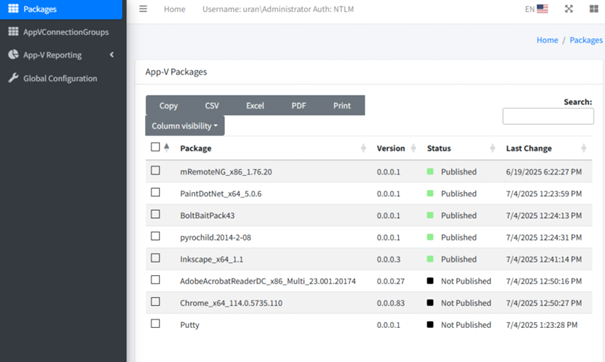This screenshot has height=362, width=605.
Task: Focus the Search input field
Action: point(548,116)
